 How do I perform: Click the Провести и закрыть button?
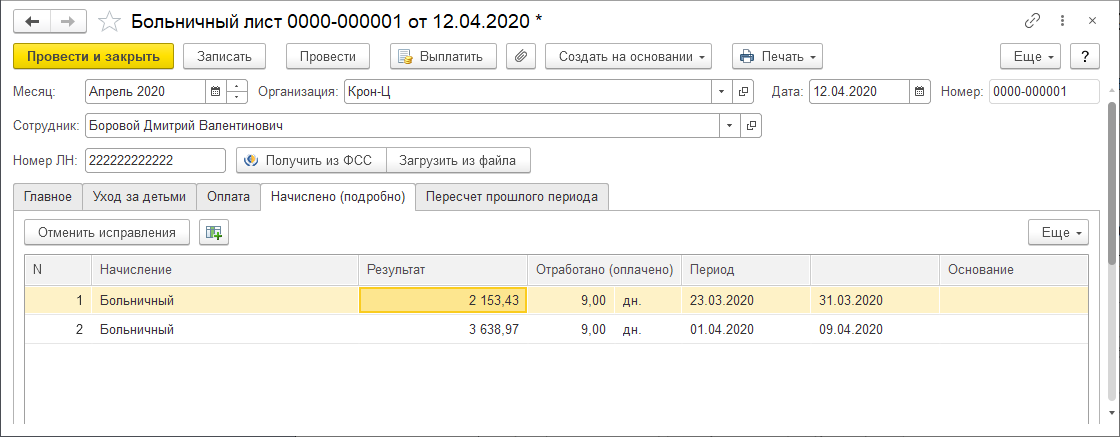point(94,57)
